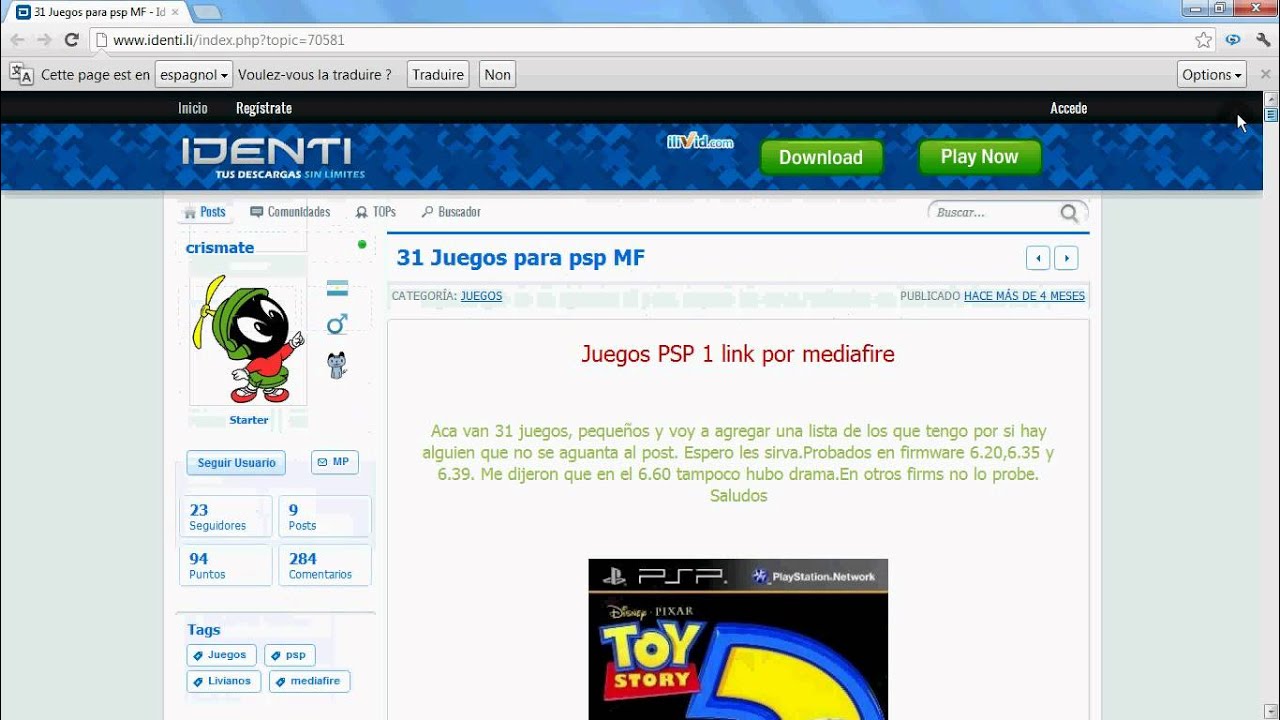
Task: Click the page scrollbar up arrow
Action: pos(1271,98)
